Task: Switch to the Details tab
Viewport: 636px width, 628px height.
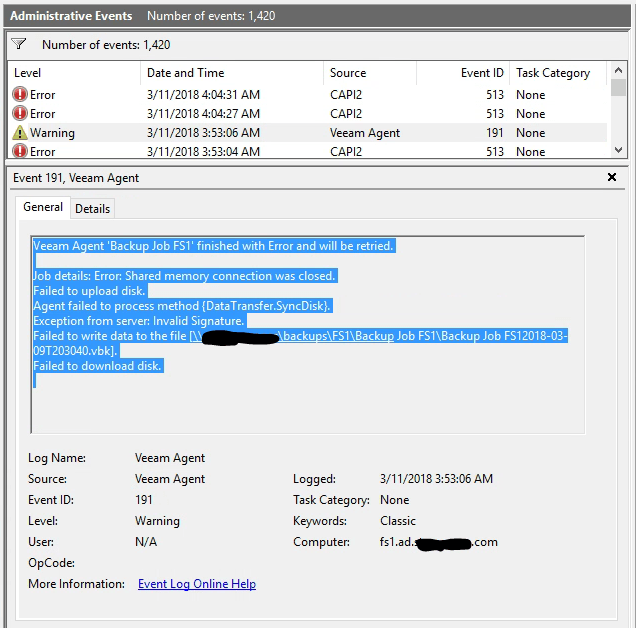Action: [92, 209]
